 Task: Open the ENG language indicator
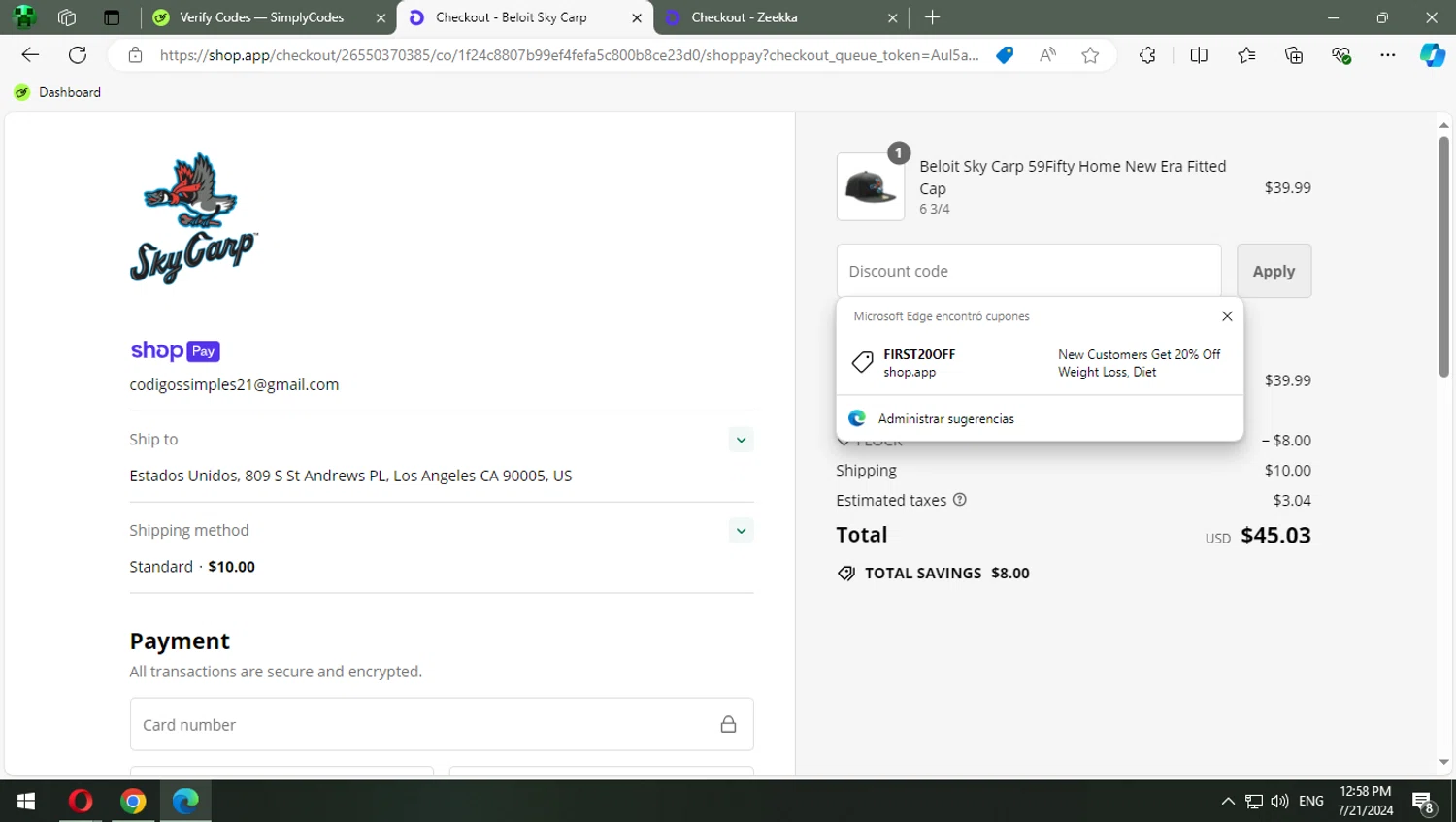pyautogui.click(x=1310, y=801)
